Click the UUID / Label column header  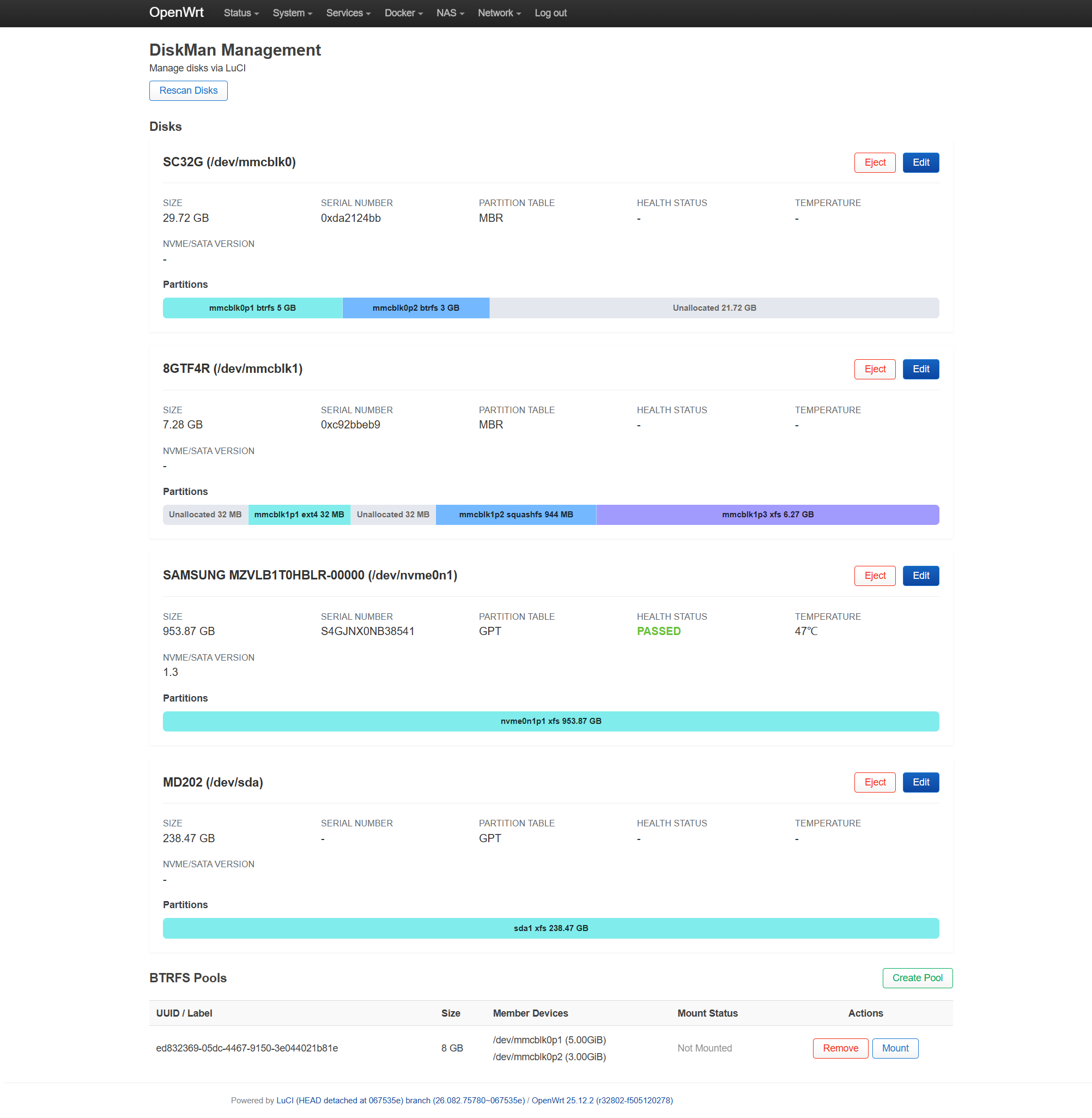point(184,1013)
